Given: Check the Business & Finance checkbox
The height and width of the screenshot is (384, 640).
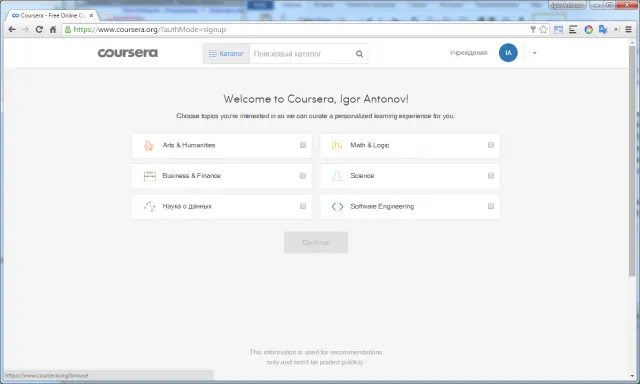Looking at the screenshot, I should point(303,175).
